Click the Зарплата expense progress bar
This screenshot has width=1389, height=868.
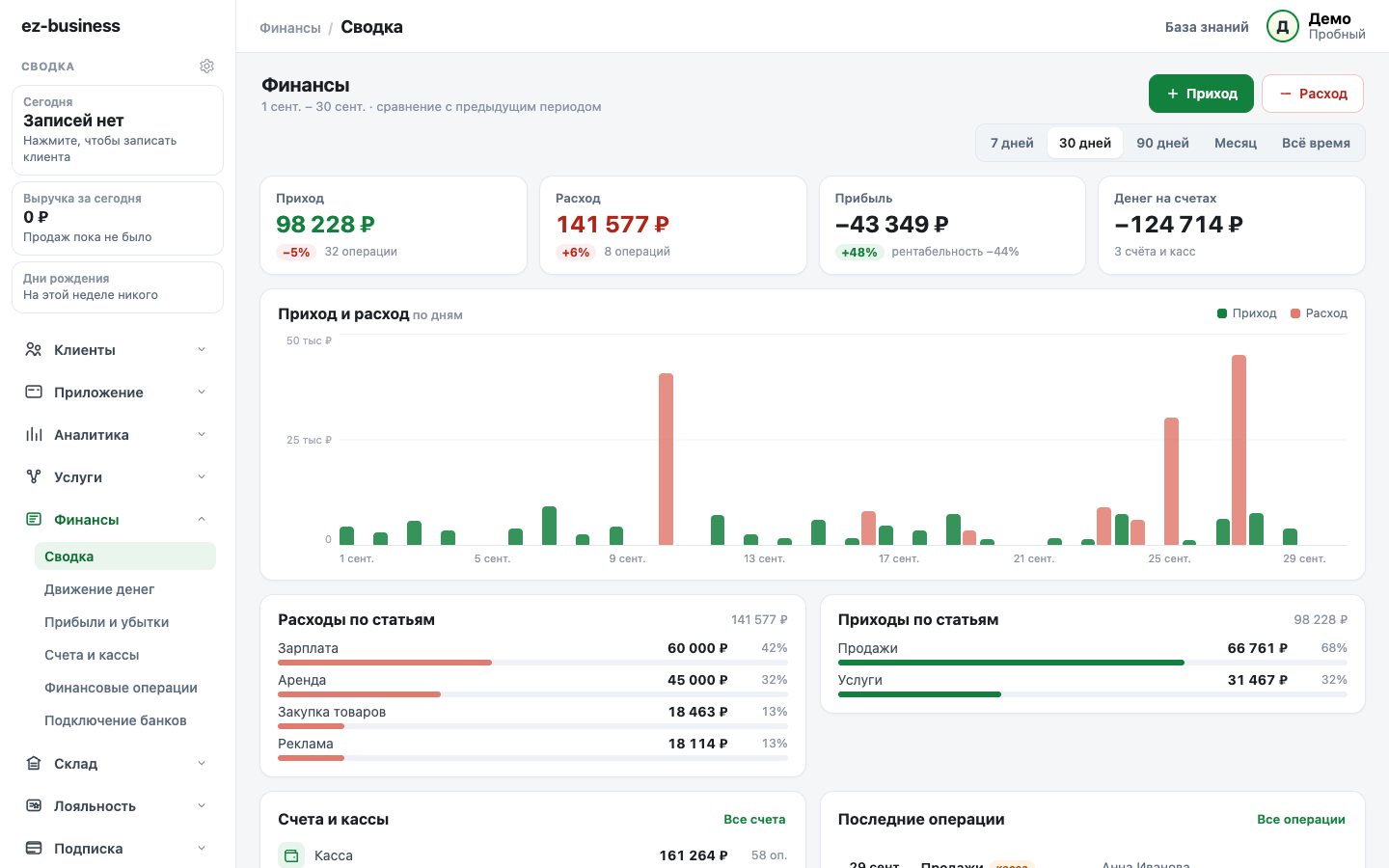point(532,663)
